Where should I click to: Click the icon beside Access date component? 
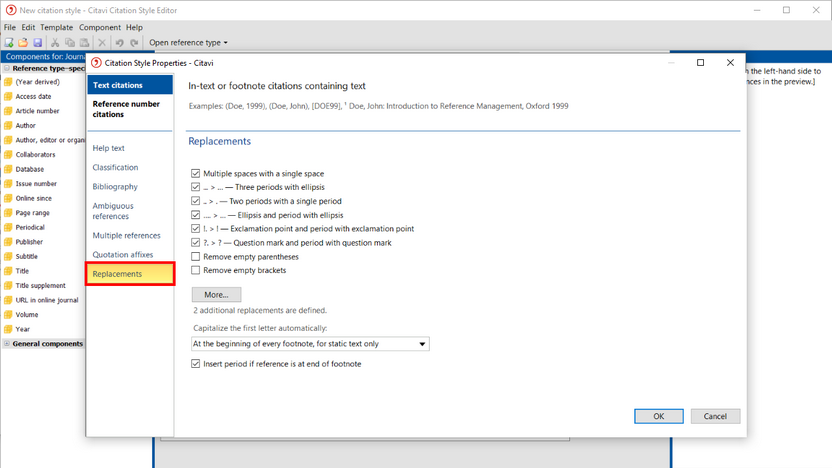pos(8,97)
